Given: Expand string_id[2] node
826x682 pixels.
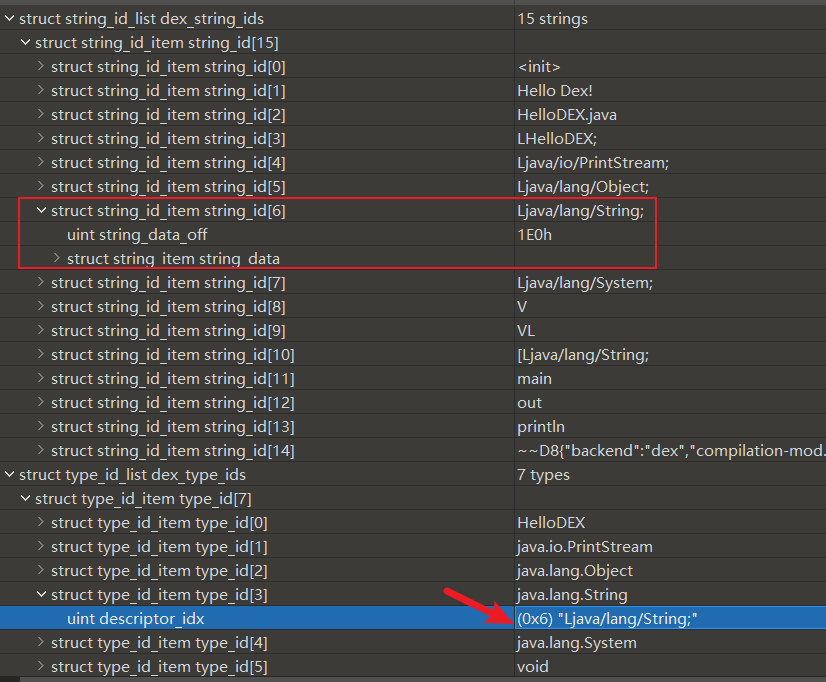Looking at the screenshot, I should 41,114.
